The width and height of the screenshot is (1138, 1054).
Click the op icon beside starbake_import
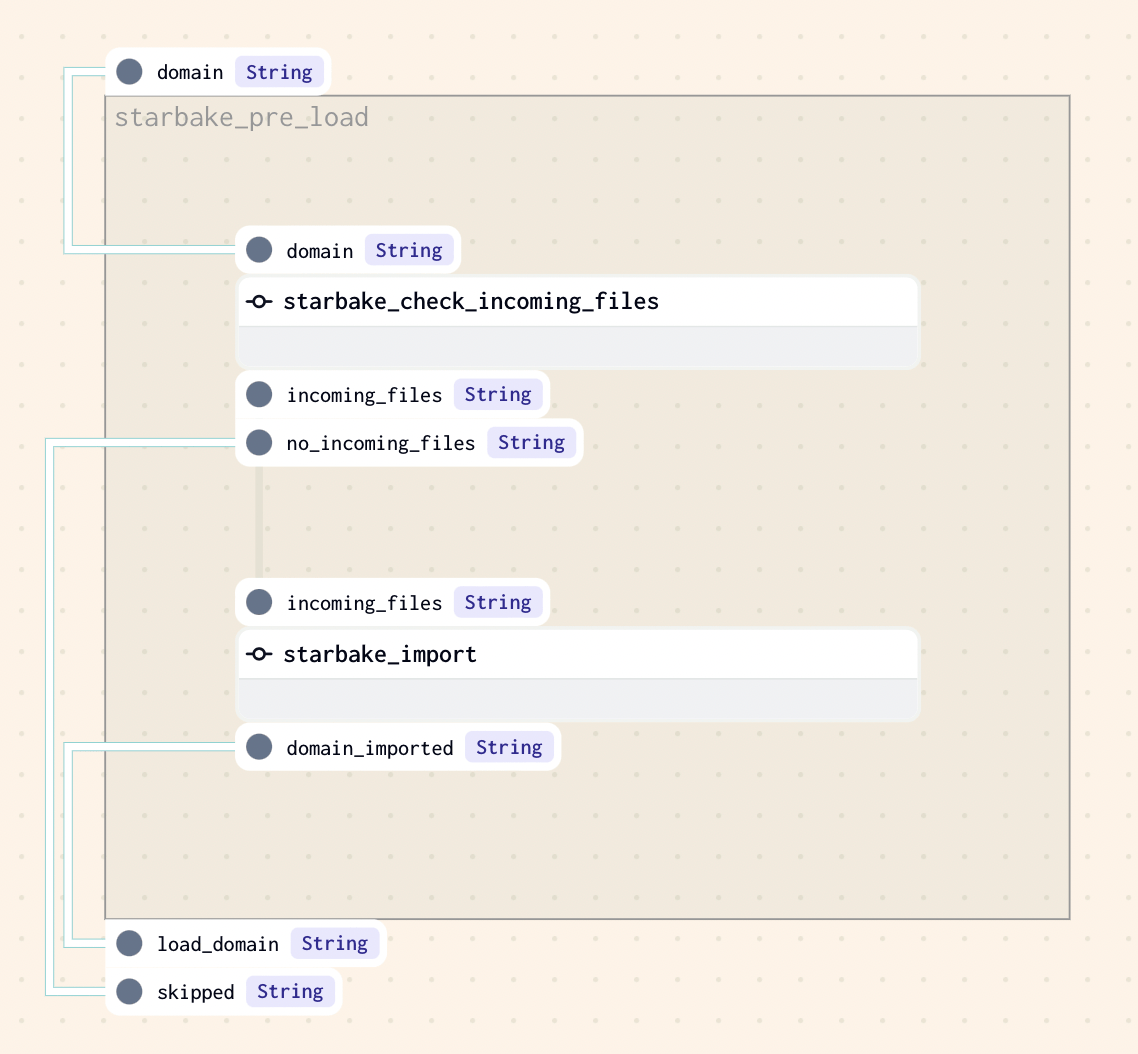point(260,654)
